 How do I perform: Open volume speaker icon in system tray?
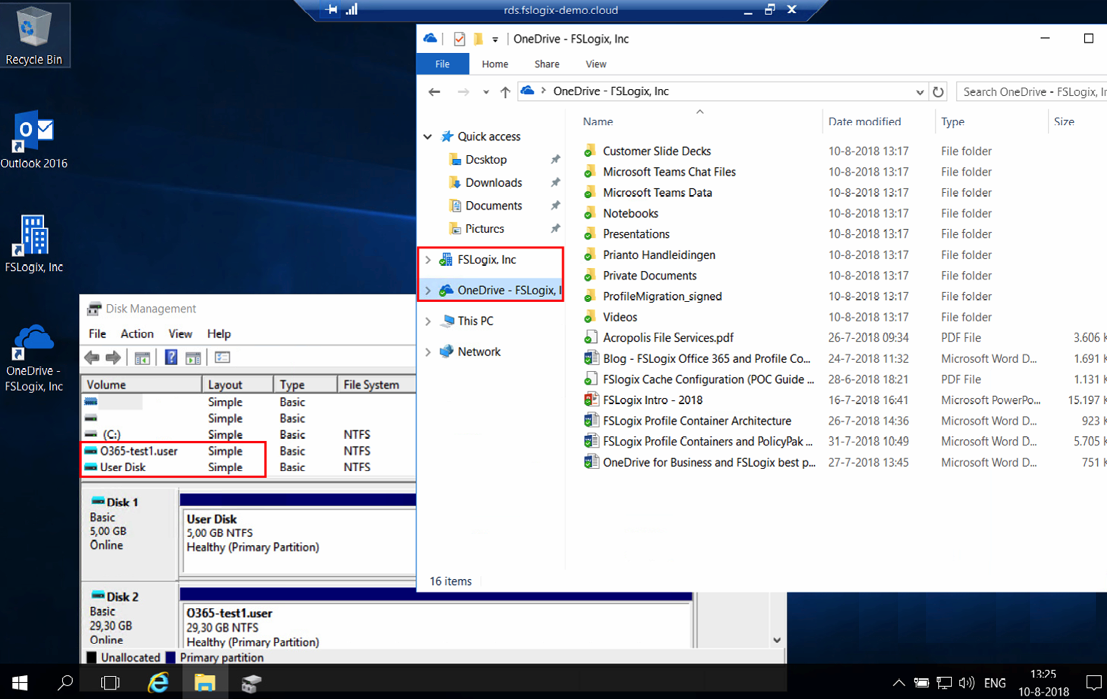pos(967,683)
